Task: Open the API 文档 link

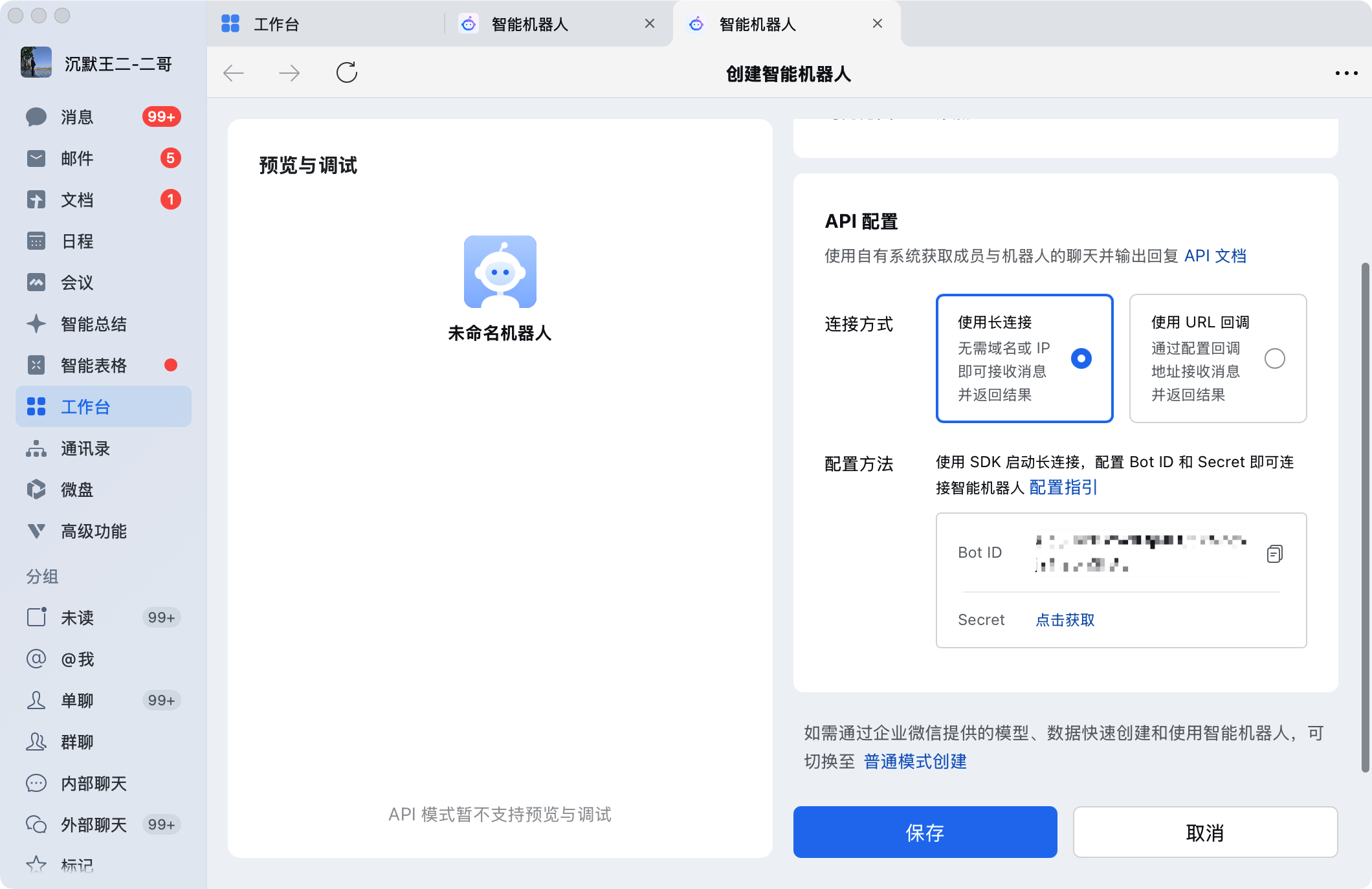Action: tap(1215, 256)
